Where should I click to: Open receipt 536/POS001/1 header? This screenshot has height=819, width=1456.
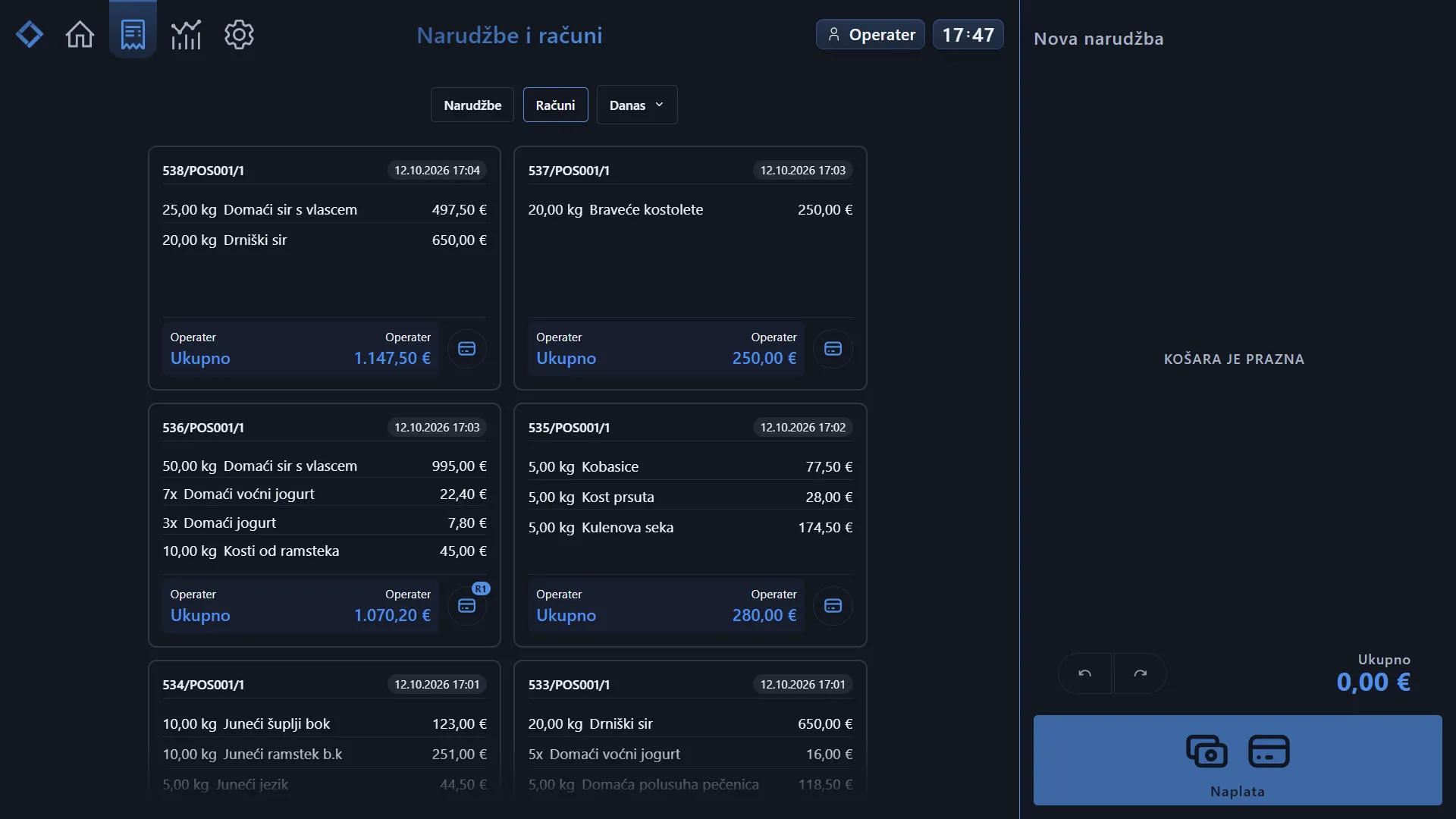203,428
